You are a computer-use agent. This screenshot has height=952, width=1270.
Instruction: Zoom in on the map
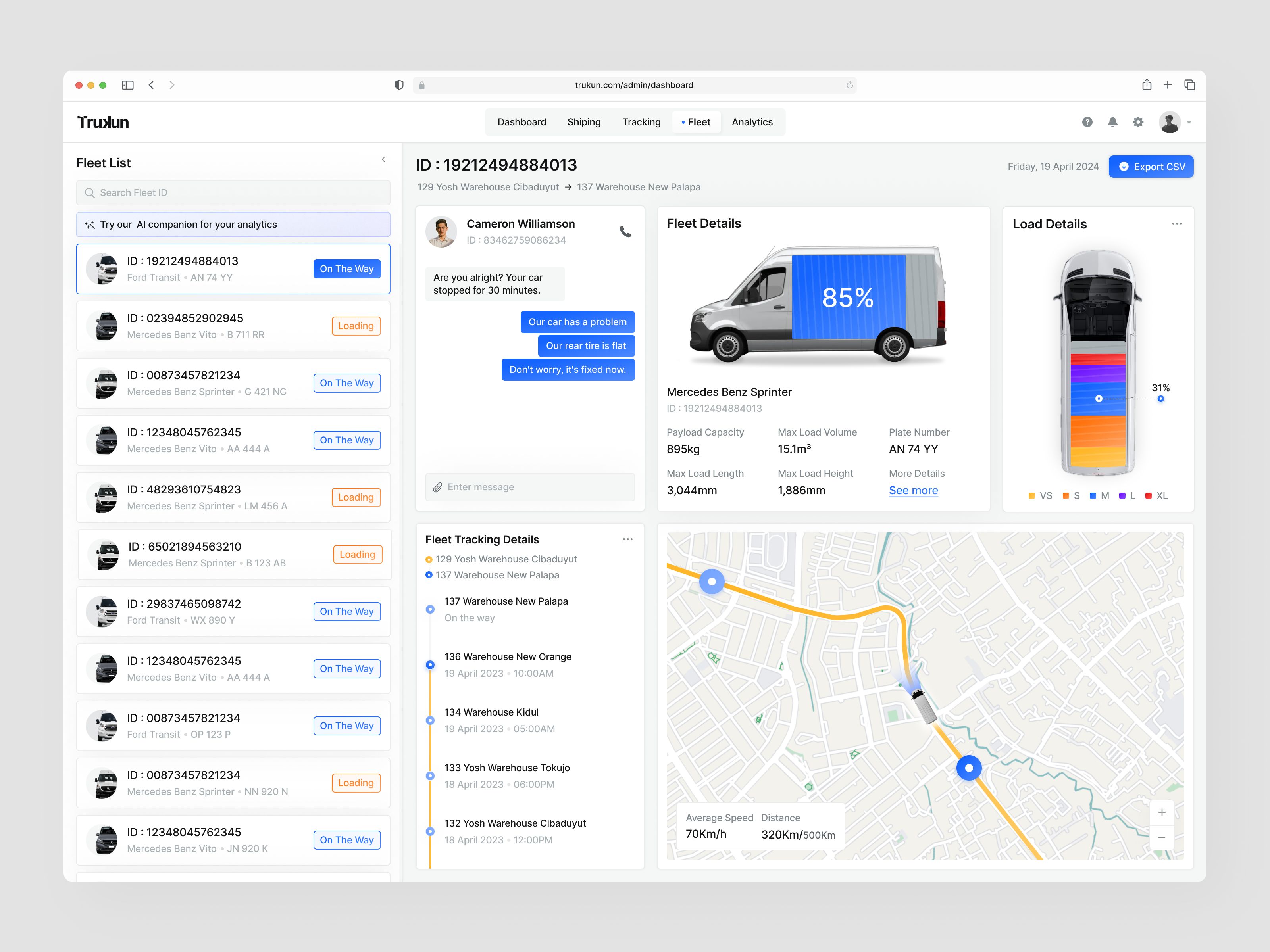tap(1162, 812)
